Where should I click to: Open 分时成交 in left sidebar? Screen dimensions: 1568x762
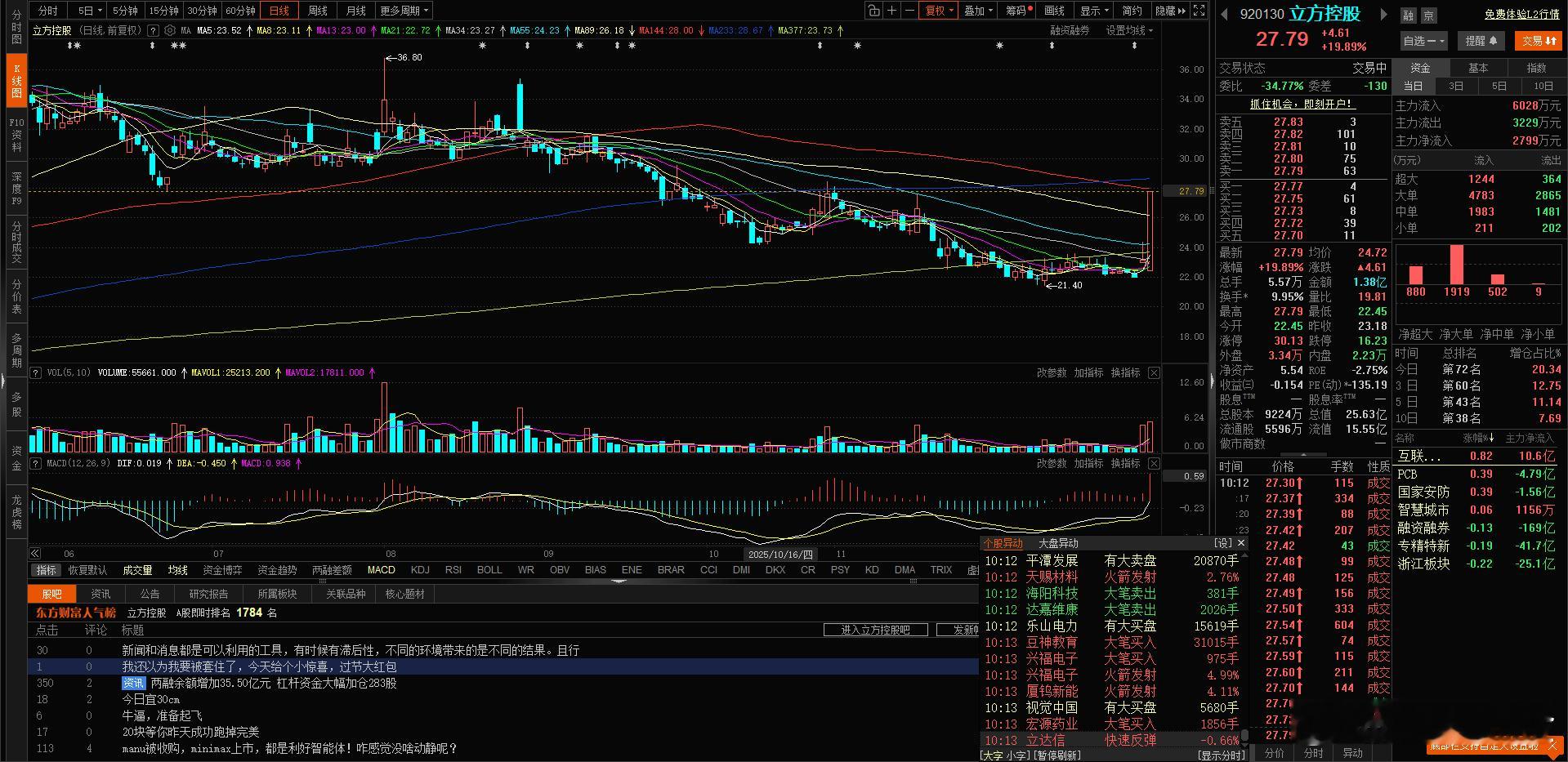(16, 242)
